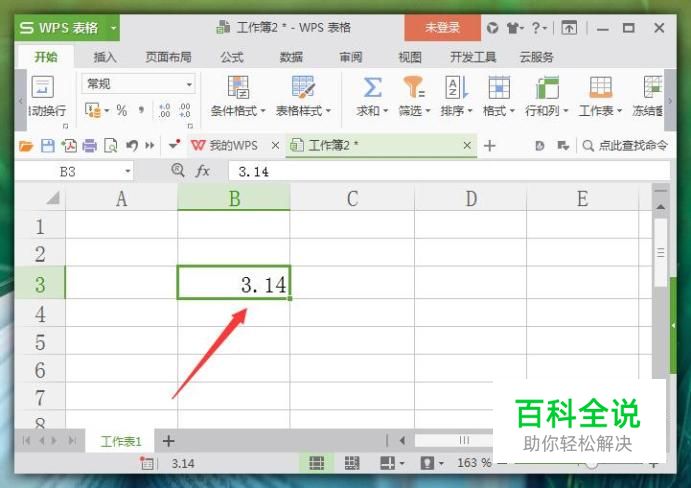Viewport: 691px width, 488px height.
Task: Add a new sheet next to 工作表1
Action: [168, 441]
